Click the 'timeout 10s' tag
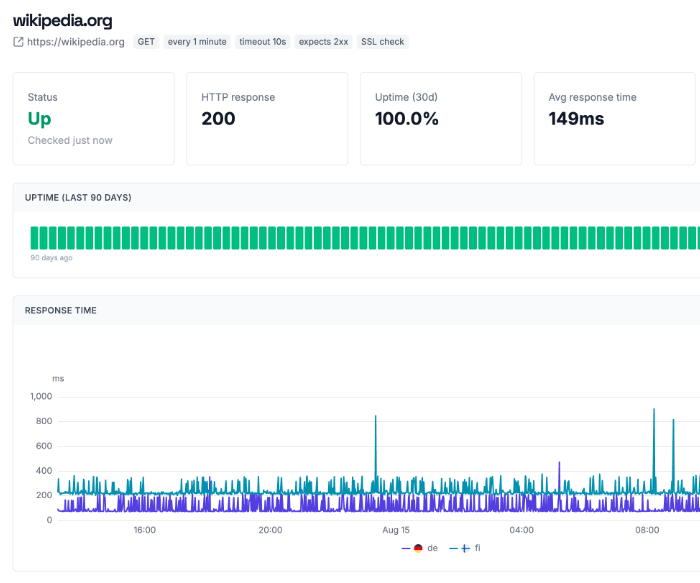The width and height of the screenshot is (700, 583). coord(262,42)
